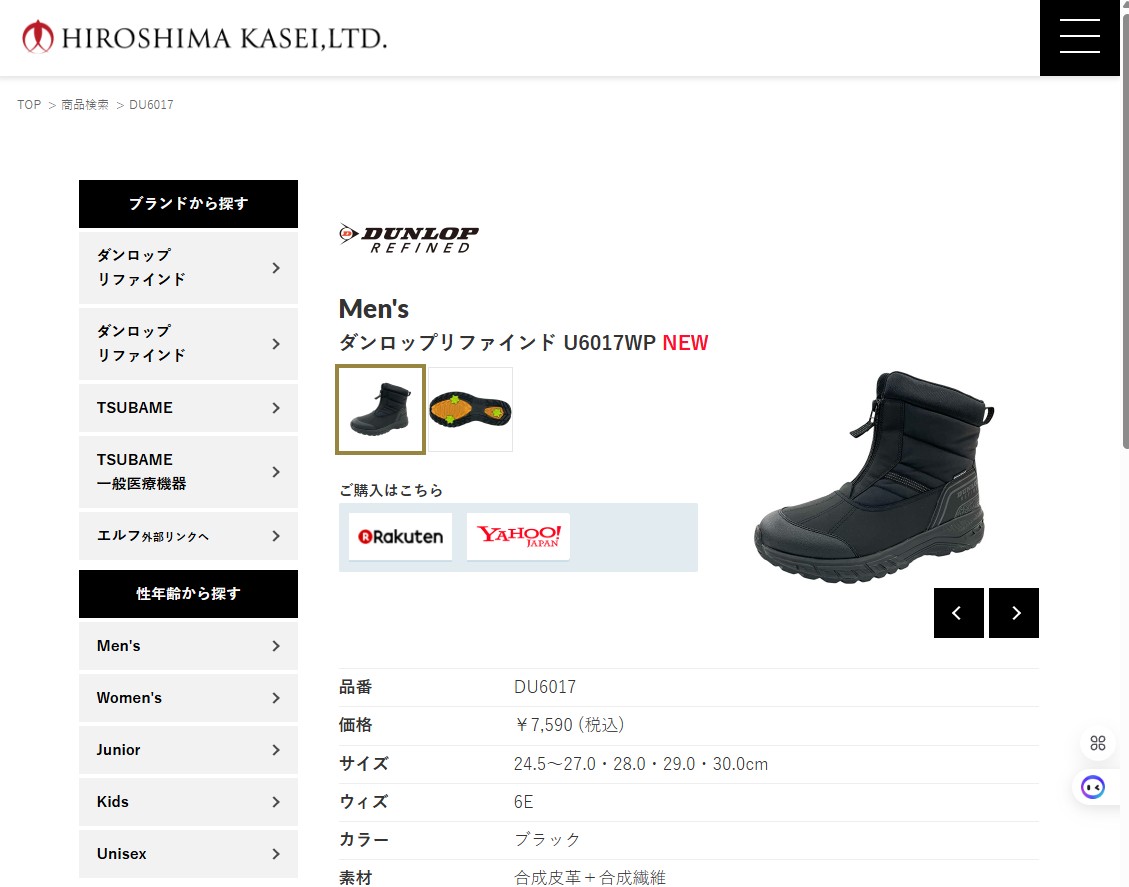This screenshot has height=887, width=1129.
Task: Open the hamburger menu icon
Action: pos(1079,37)
